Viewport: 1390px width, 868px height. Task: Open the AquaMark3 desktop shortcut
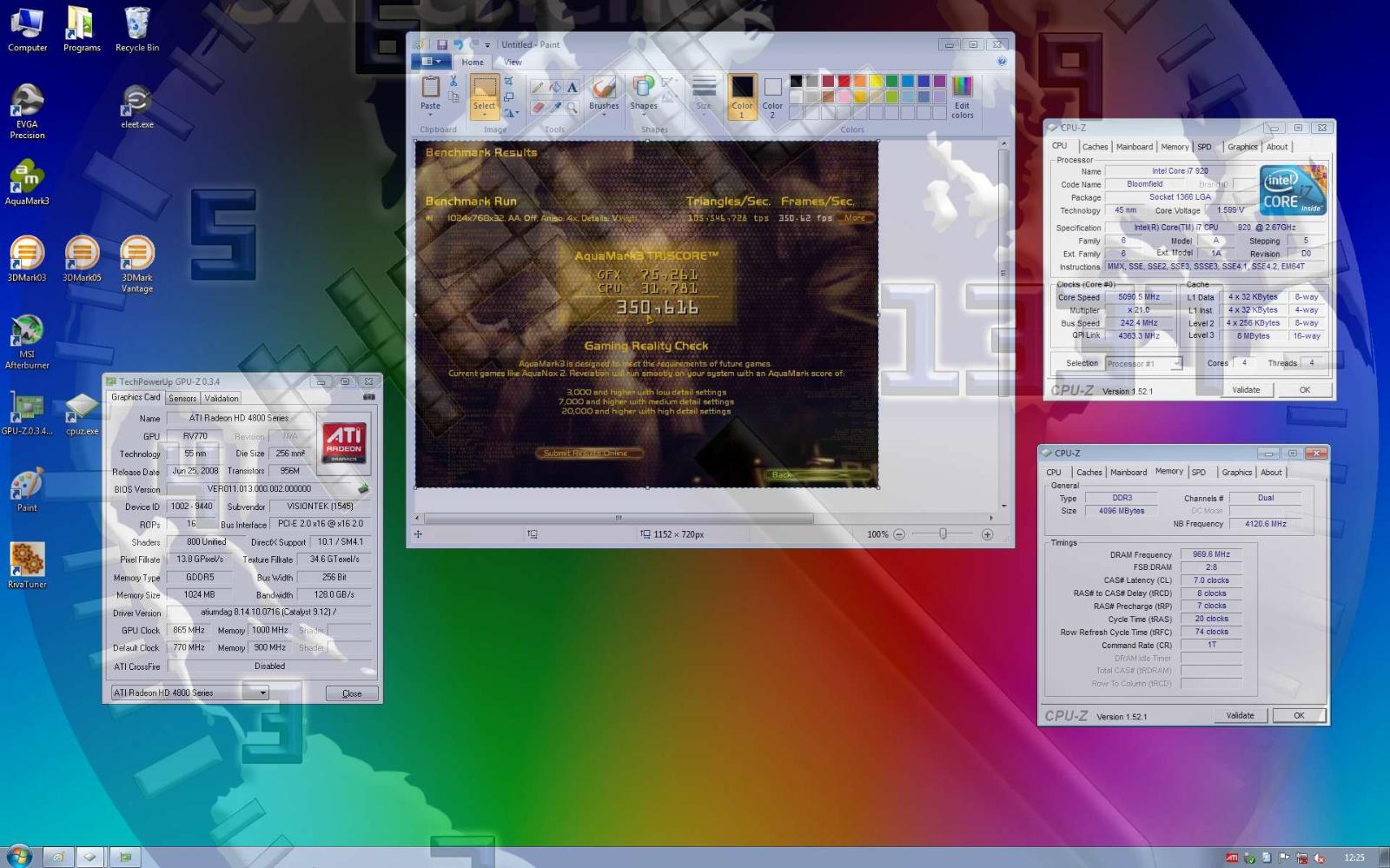tap(27, 182)
